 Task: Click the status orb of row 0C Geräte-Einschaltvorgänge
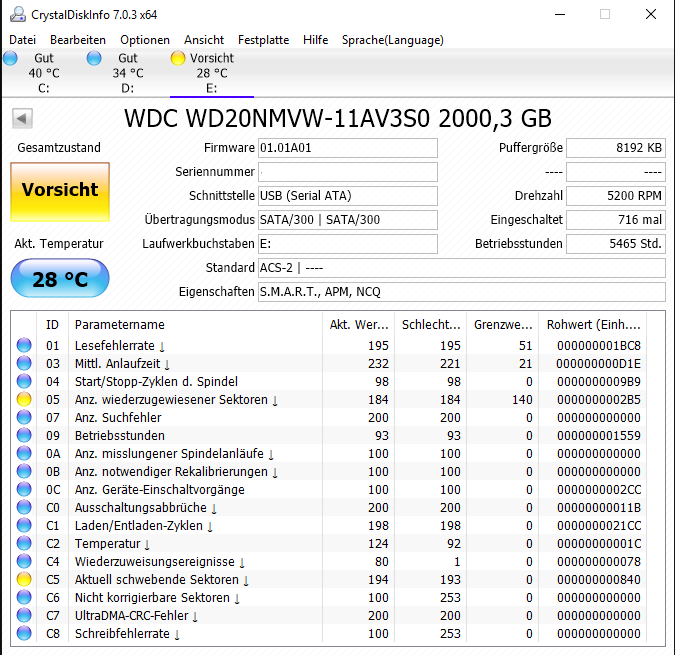(24, 489)
